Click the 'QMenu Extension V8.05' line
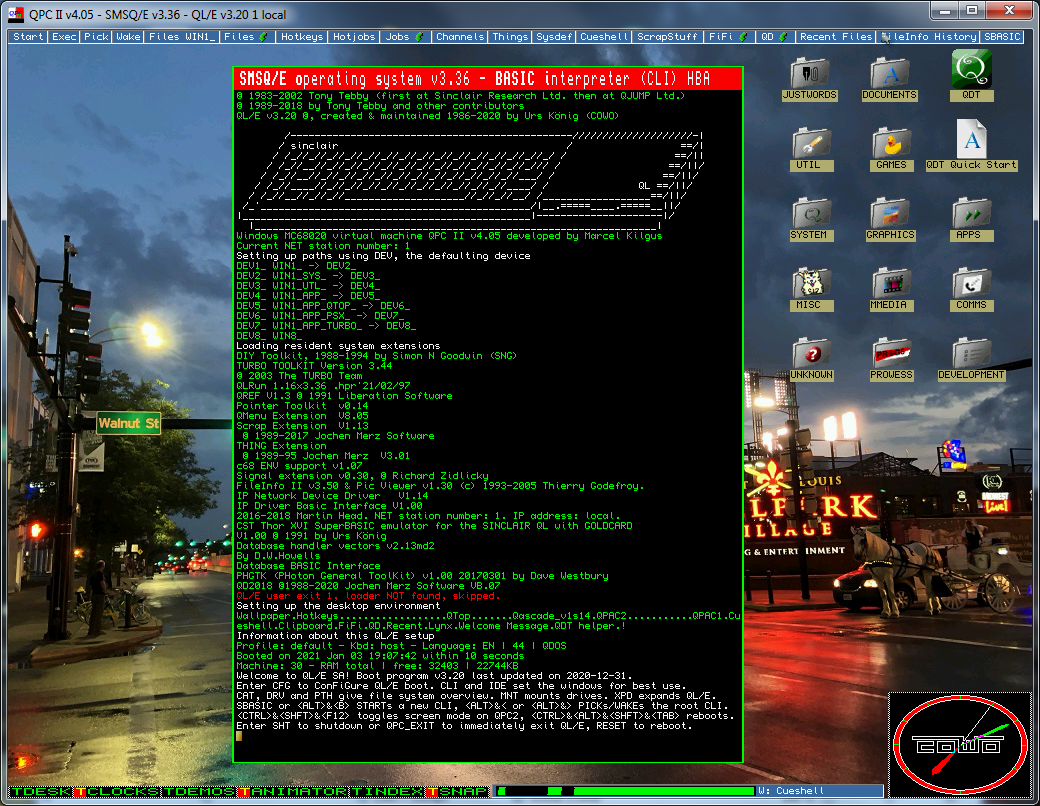Image resolution: width=1040 pixels, height=806 pixels. (302, 415)
